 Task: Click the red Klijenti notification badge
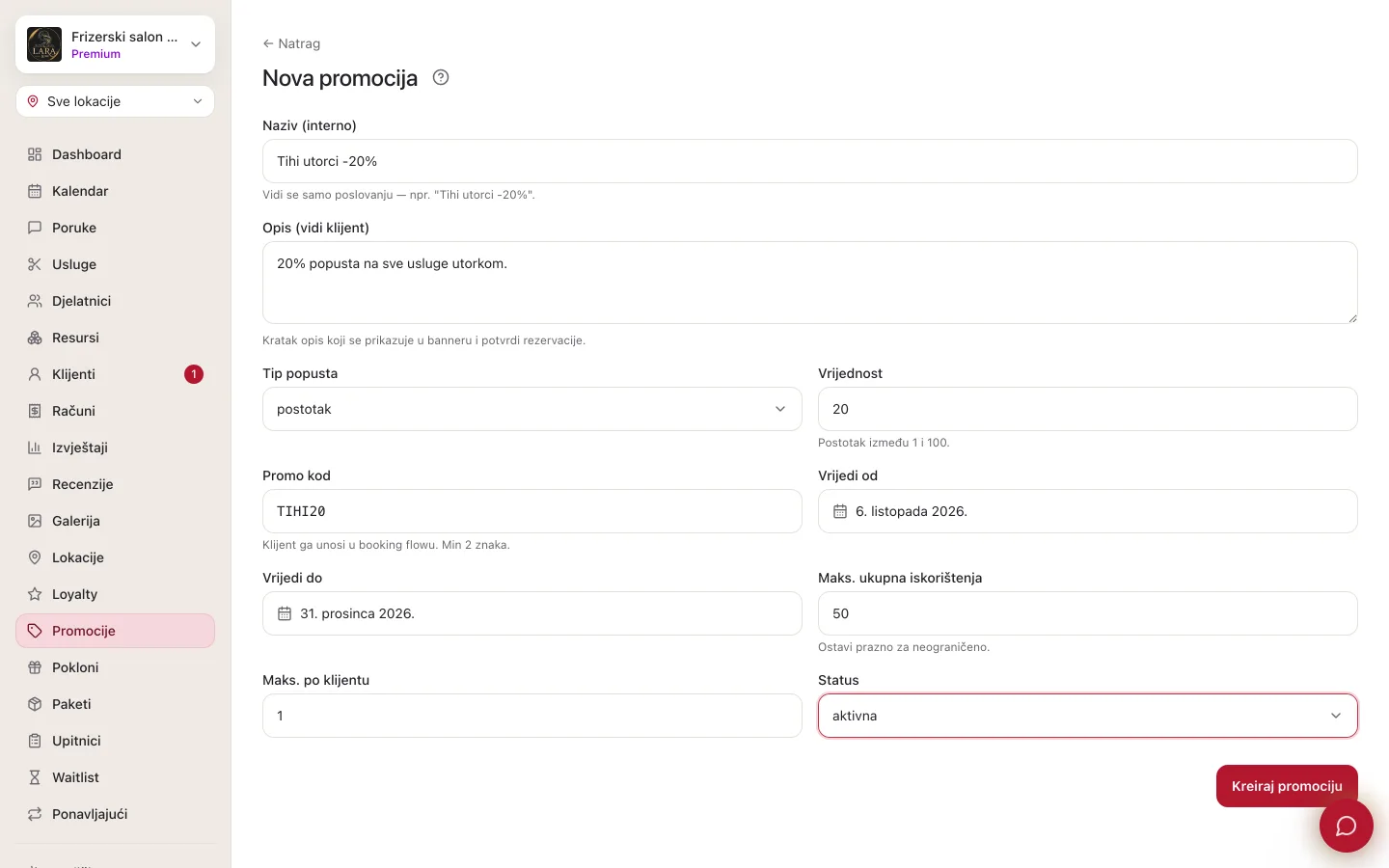click(x=194, y=374)
